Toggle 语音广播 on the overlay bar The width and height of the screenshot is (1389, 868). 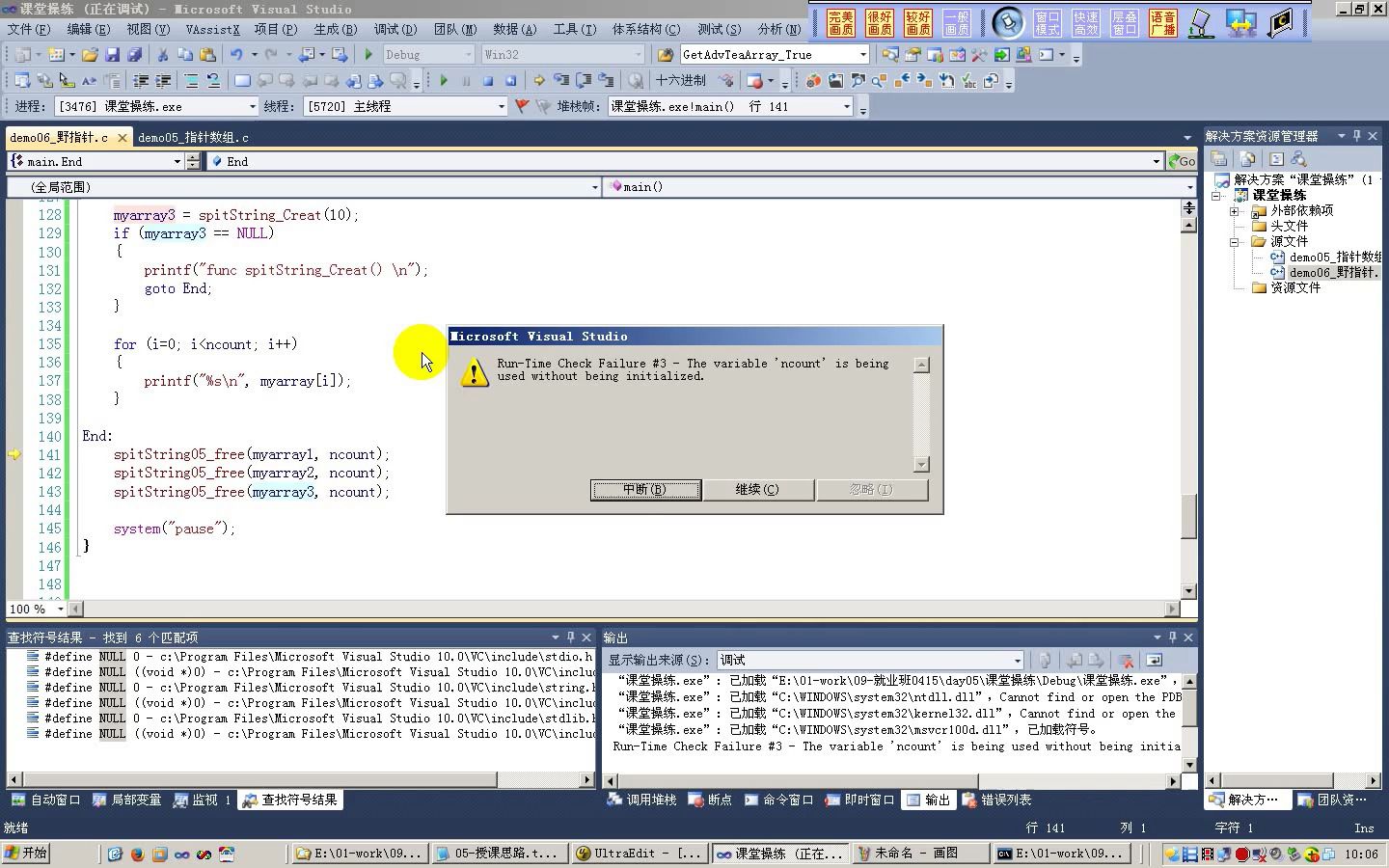(1163, 23)
